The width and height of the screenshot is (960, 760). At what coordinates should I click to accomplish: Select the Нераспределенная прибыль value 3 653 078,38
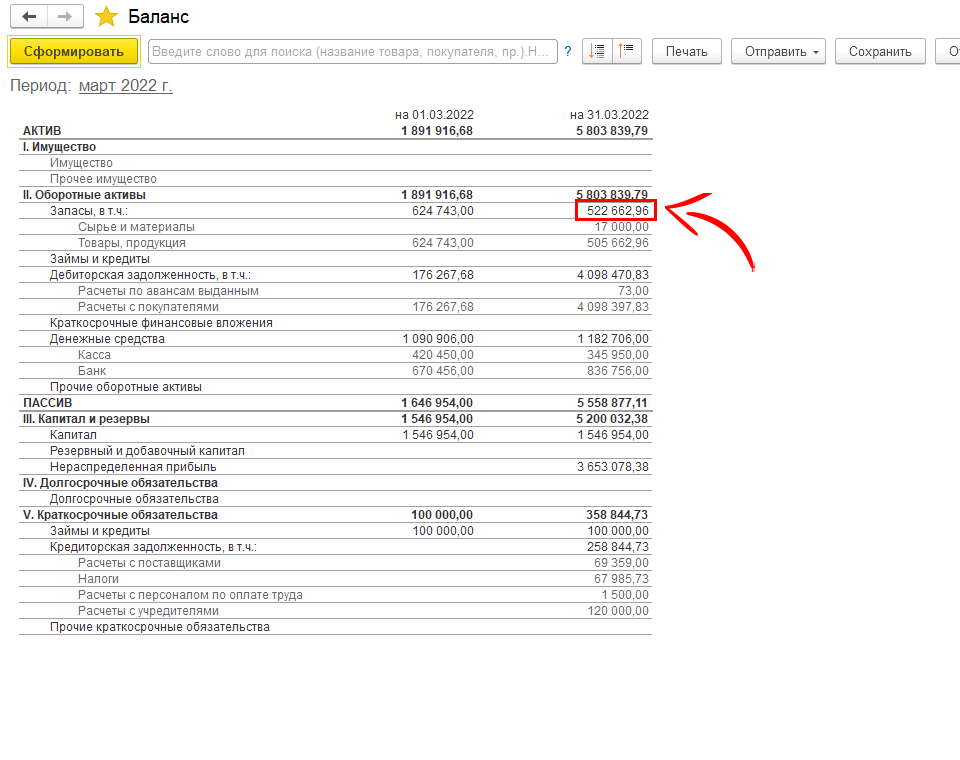tap(613, 467)
